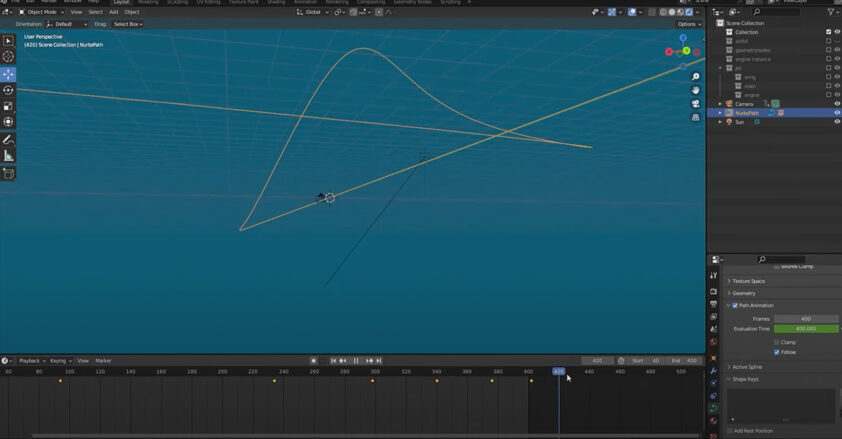This screenshot has width=842, height=439.
Task: Click the zoom magnifier viewport gizmo
Action: 696,77
